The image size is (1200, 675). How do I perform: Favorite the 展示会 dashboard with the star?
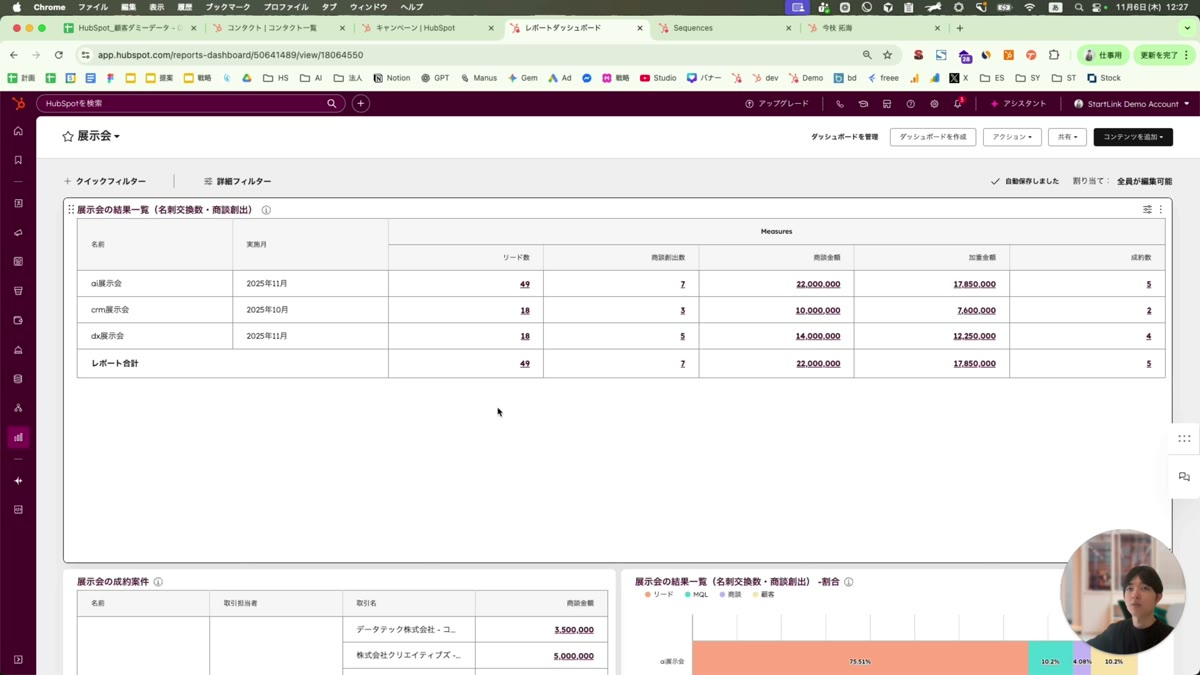point(68,136)
